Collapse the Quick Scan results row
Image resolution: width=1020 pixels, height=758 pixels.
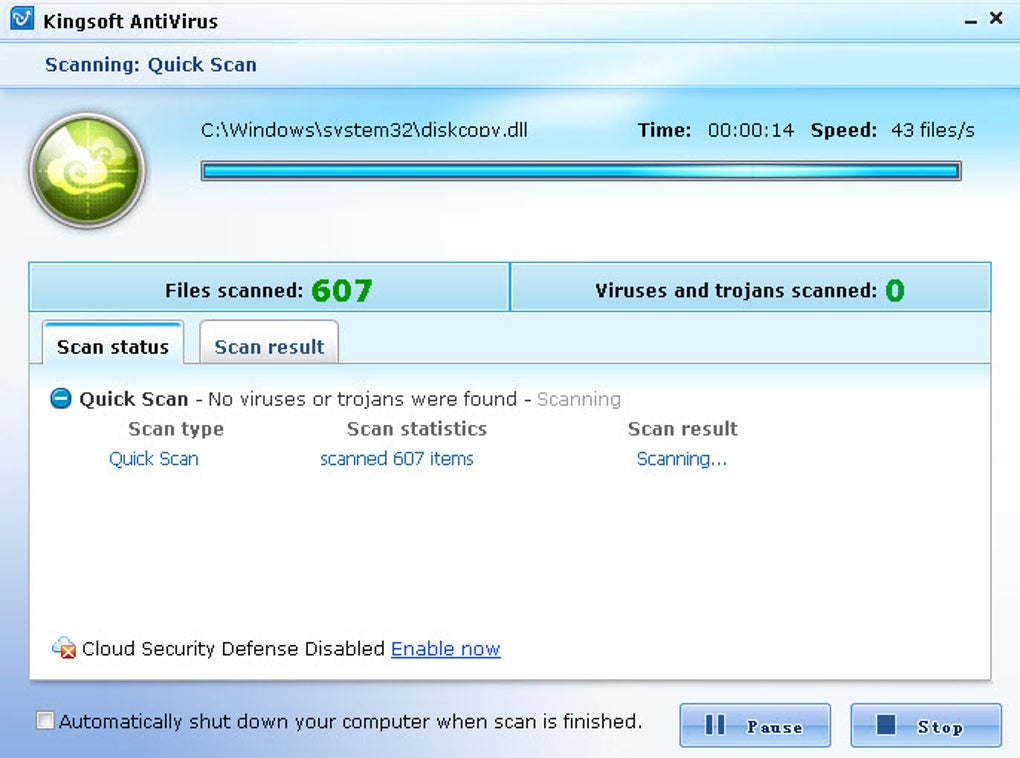[60, 398]
